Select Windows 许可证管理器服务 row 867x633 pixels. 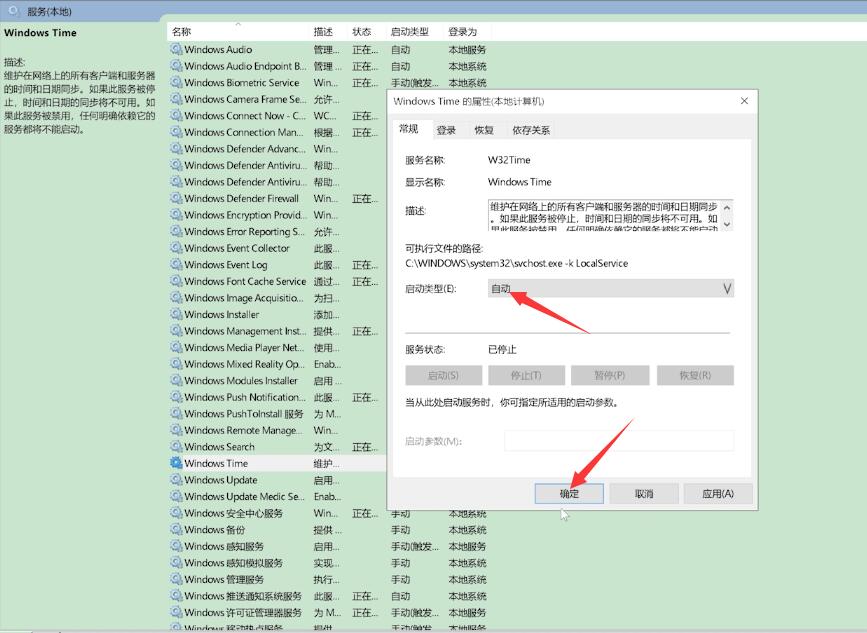[328, 612]
